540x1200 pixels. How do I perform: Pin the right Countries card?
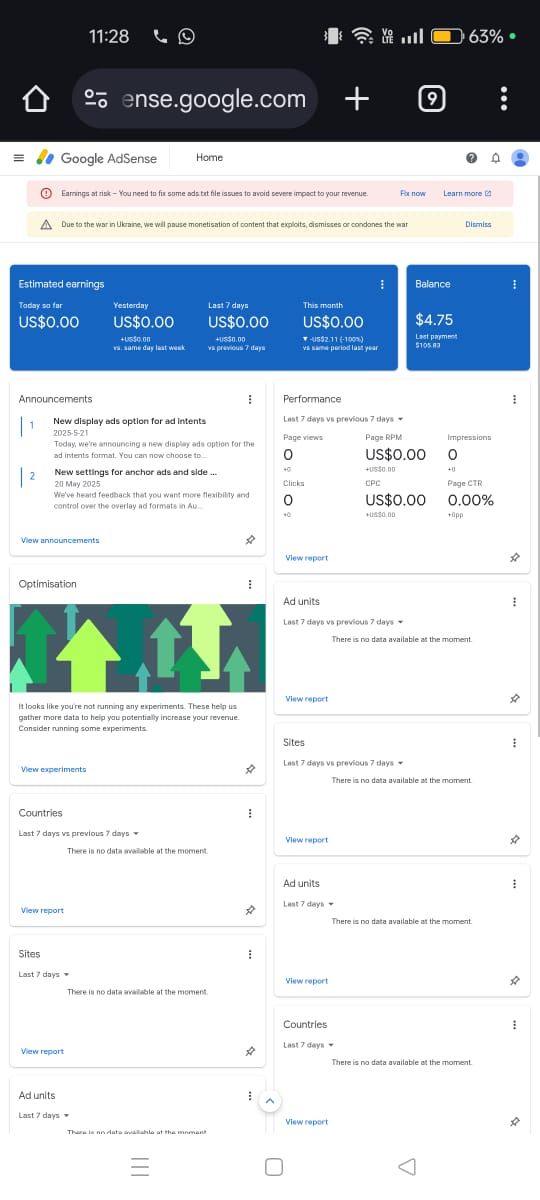coord(514,1122)
